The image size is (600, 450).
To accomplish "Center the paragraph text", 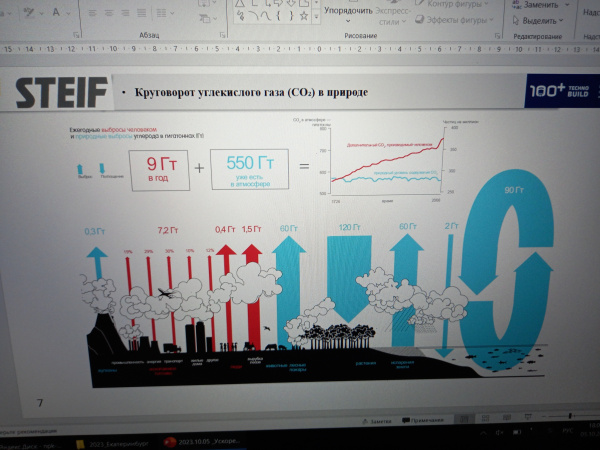I will [109, 13].
